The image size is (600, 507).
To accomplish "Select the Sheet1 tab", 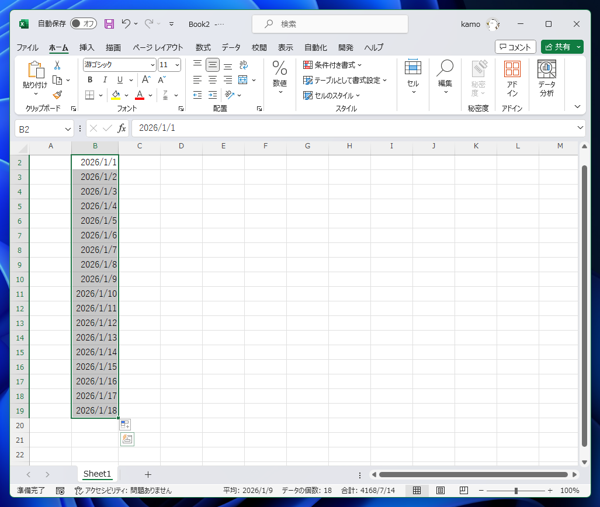I will click(x=97, y=474).
